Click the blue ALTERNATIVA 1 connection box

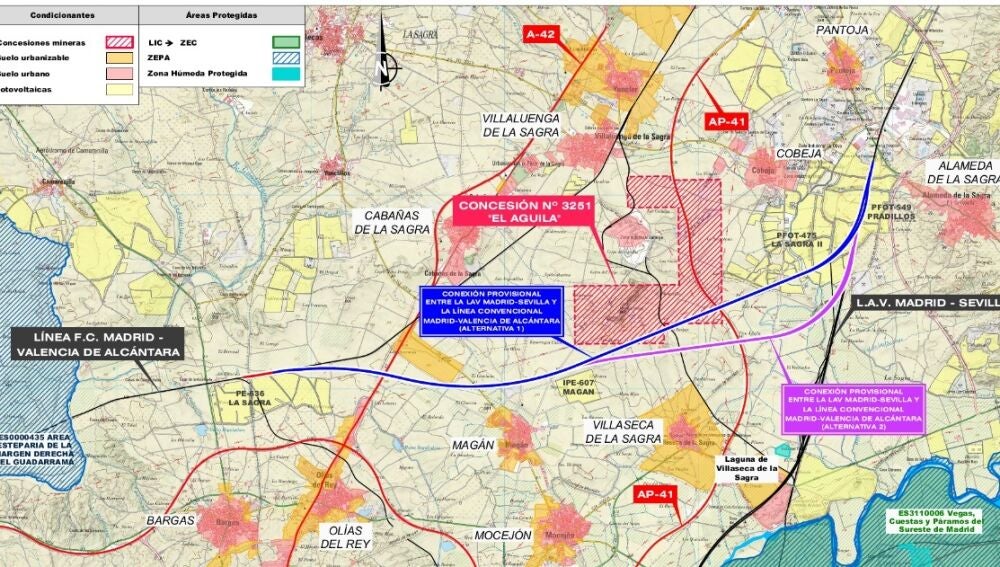[x=491, y=311]
